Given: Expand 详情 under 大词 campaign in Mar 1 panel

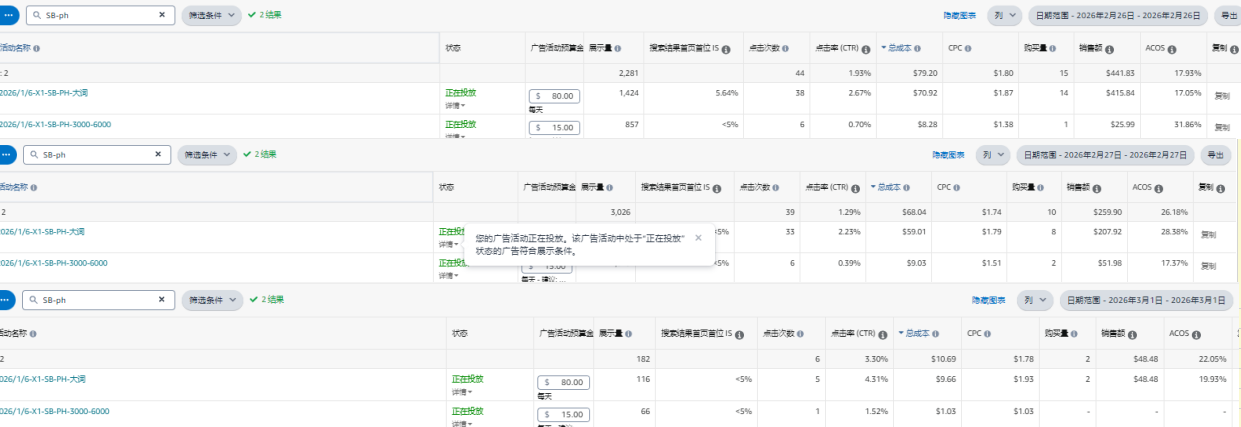Looking at the screenshot, I should (x=459, y=392).
